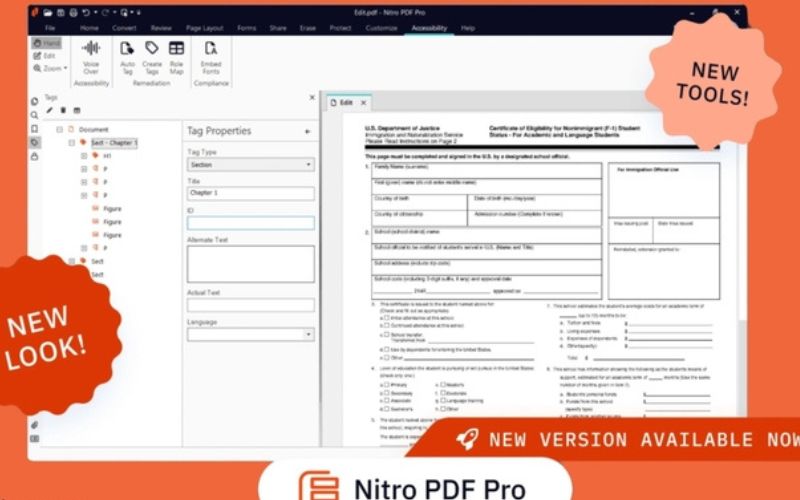Click the Redo arrow icon

click(106, 12)
